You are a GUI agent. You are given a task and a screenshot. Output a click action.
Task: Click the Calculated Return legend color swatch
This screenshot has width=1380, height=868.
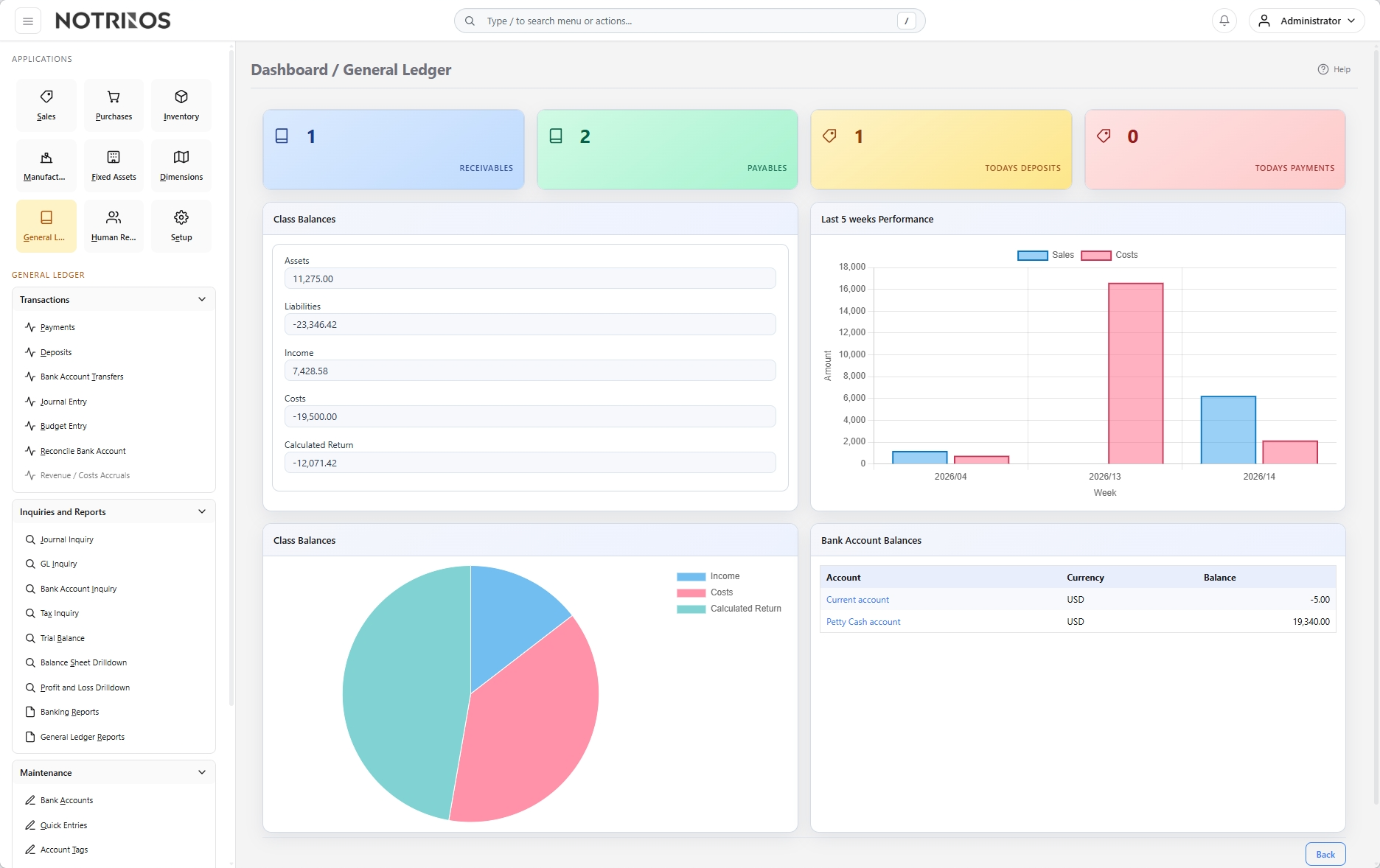click(x=691, y=609)
